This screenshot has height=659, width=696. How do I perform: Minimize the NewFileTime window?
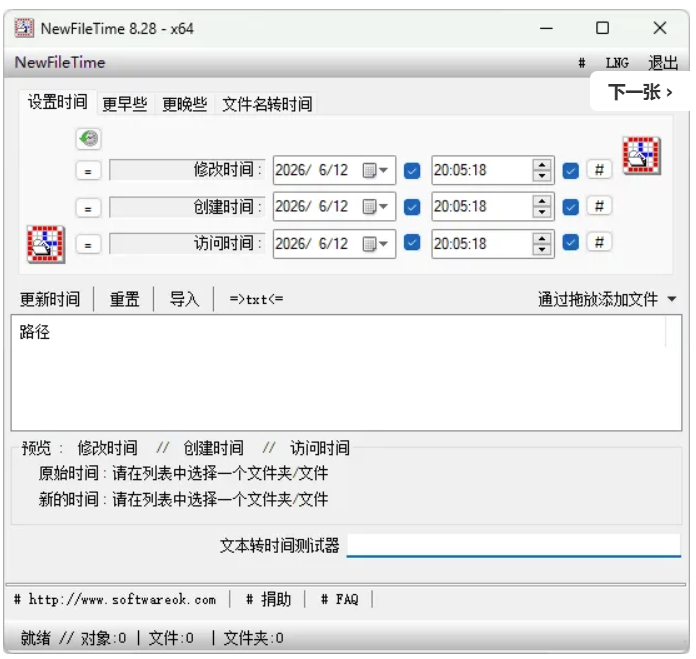click(546, 28)
